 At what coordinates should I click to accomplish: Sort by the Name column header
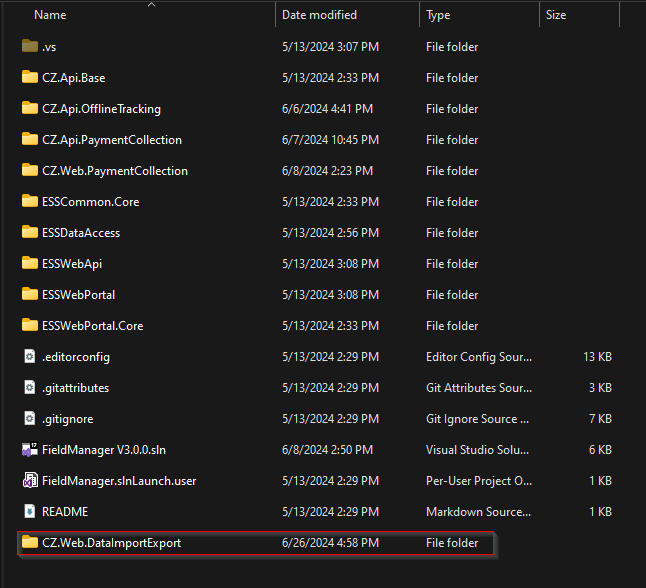50,15
